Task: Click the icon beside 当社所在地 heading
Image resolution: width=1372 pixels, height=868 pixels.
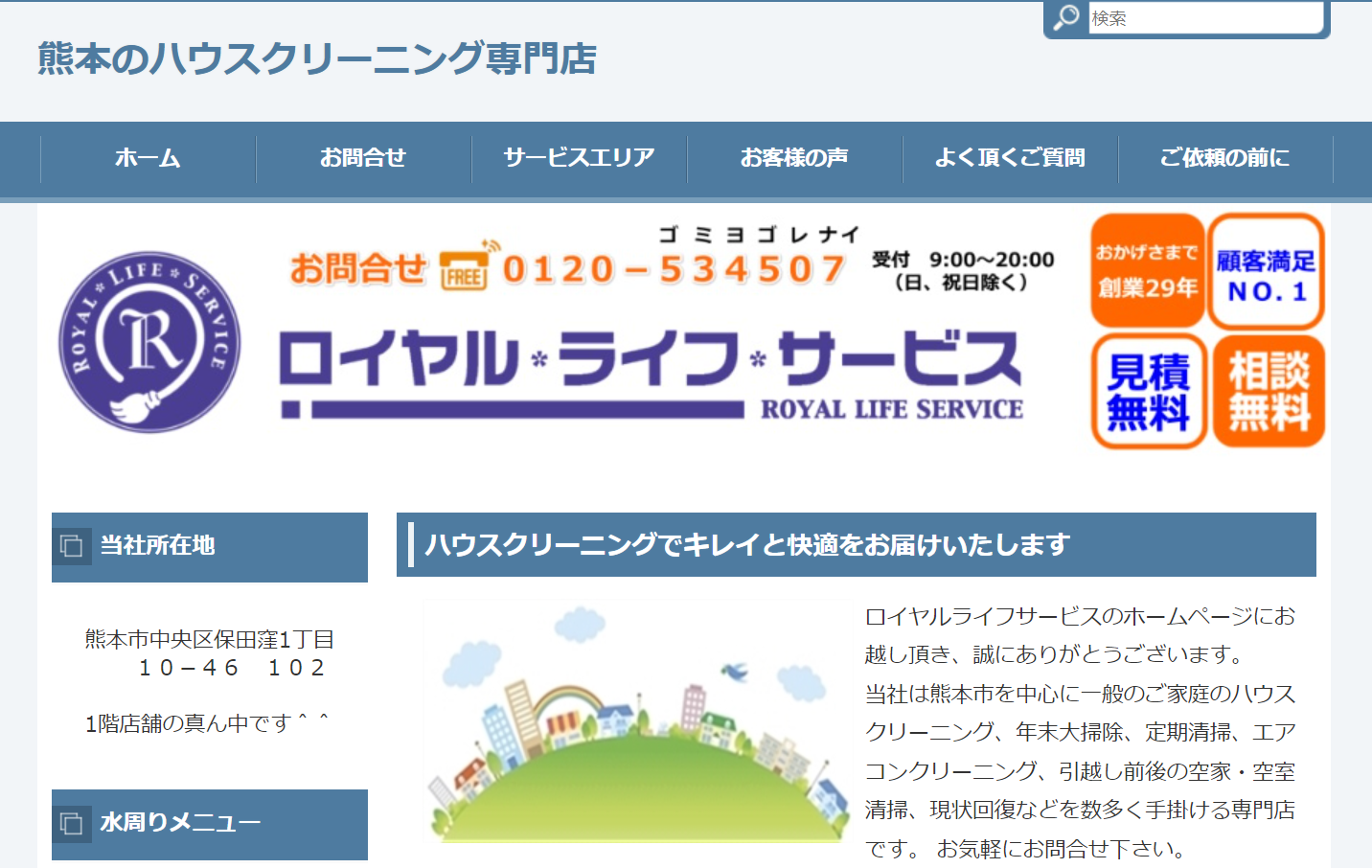Action: [x=72, y=546]
